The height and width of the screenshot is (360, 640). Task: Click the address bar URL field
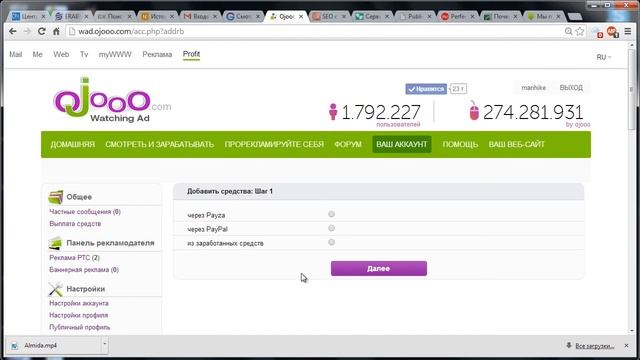314,31
